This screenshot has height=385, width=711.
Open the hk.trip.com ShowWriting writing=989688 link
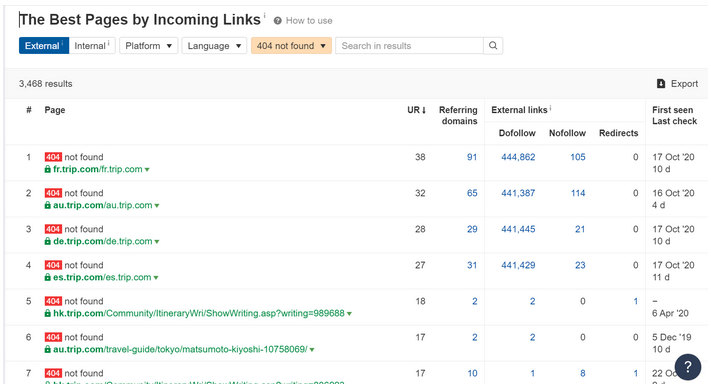[199, 313]
